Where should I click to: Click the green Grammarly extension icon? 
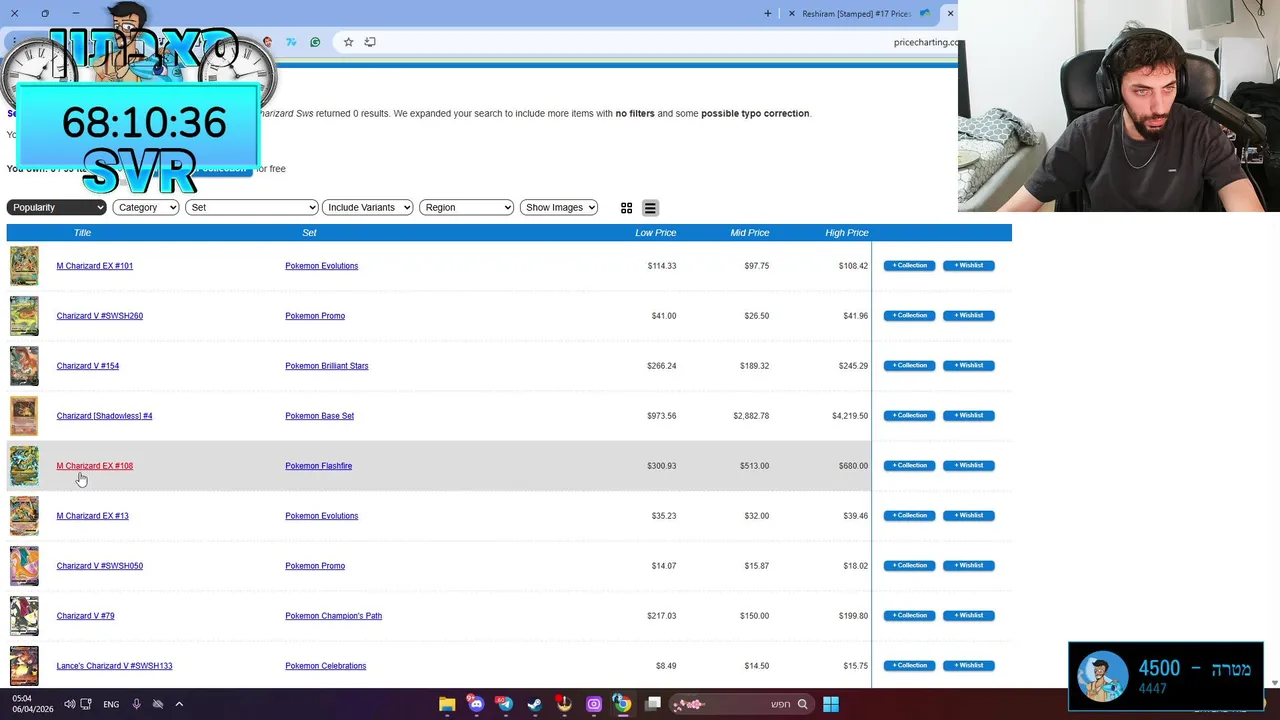(x=315, y=42)
